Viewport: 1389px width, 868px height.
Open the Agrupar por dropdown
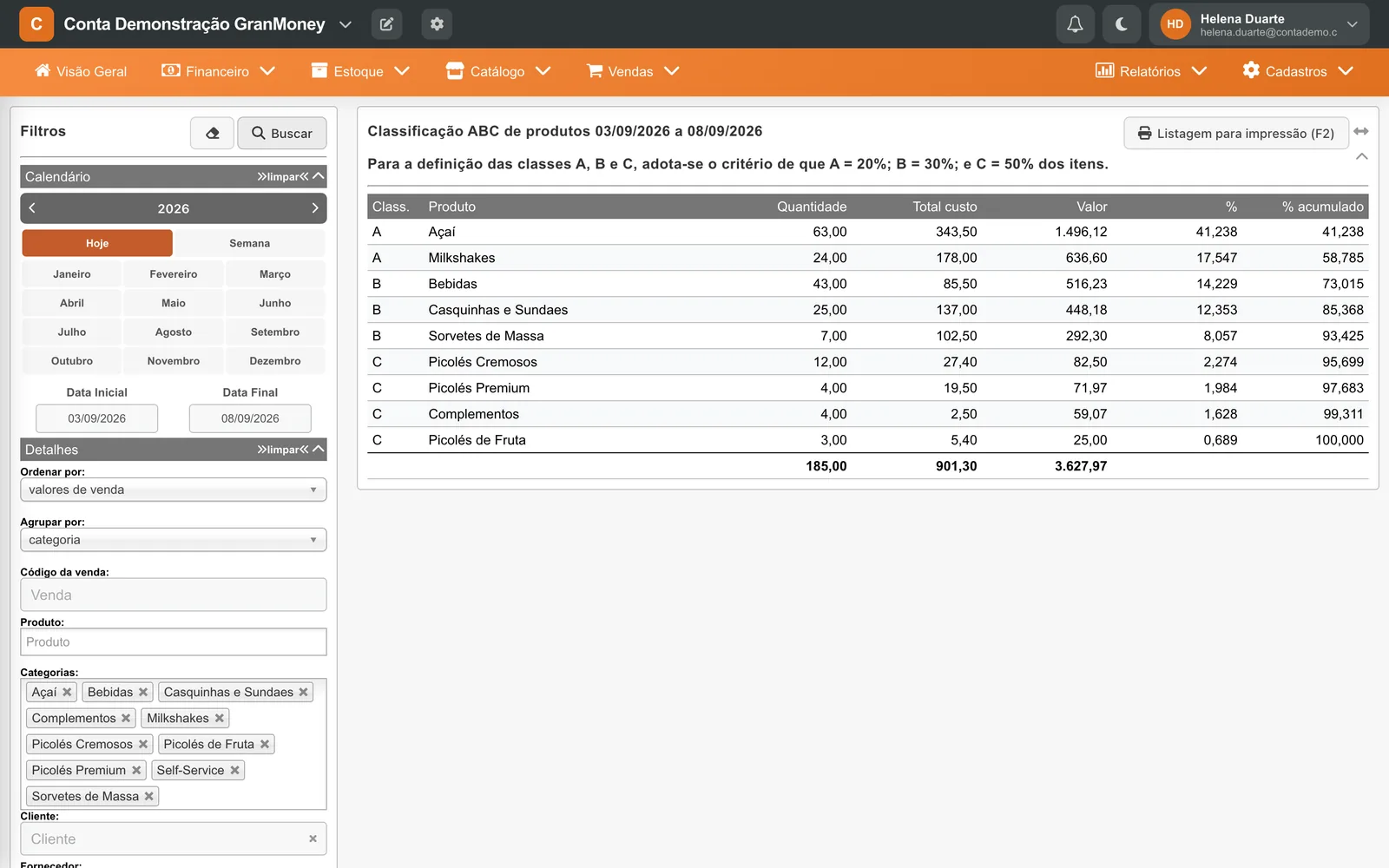(x=174, y=540)
